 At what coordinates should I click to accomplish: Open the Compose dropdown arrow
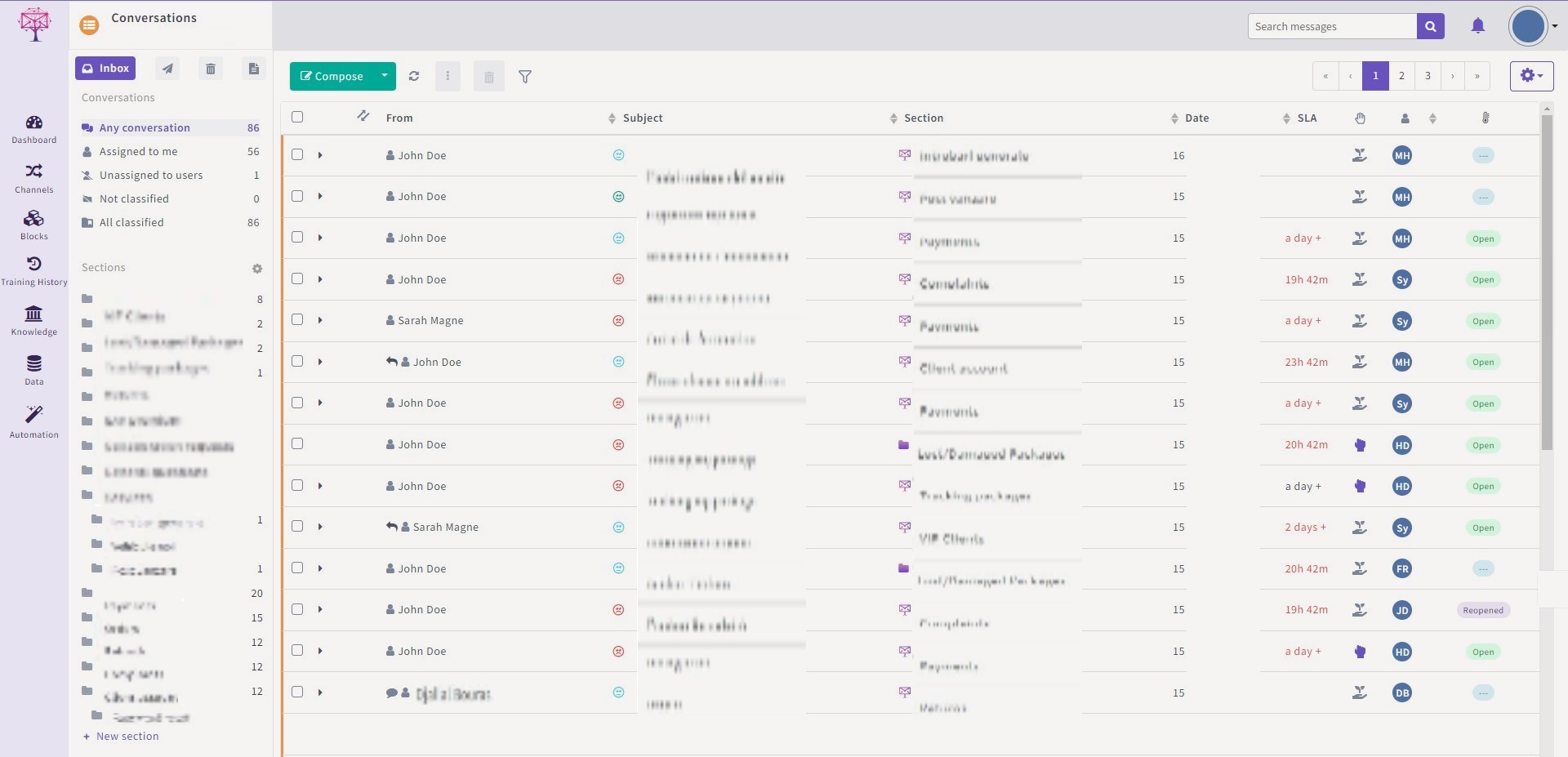click(384, 76)
